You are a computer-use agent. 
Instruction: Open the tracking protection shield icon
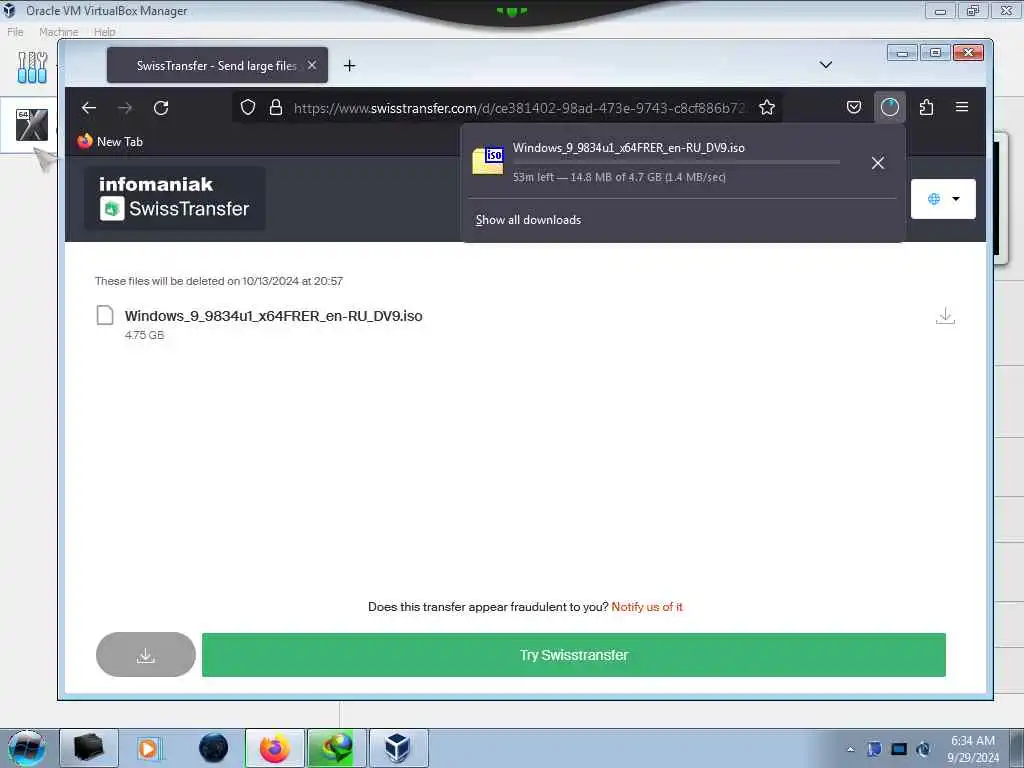248,108
